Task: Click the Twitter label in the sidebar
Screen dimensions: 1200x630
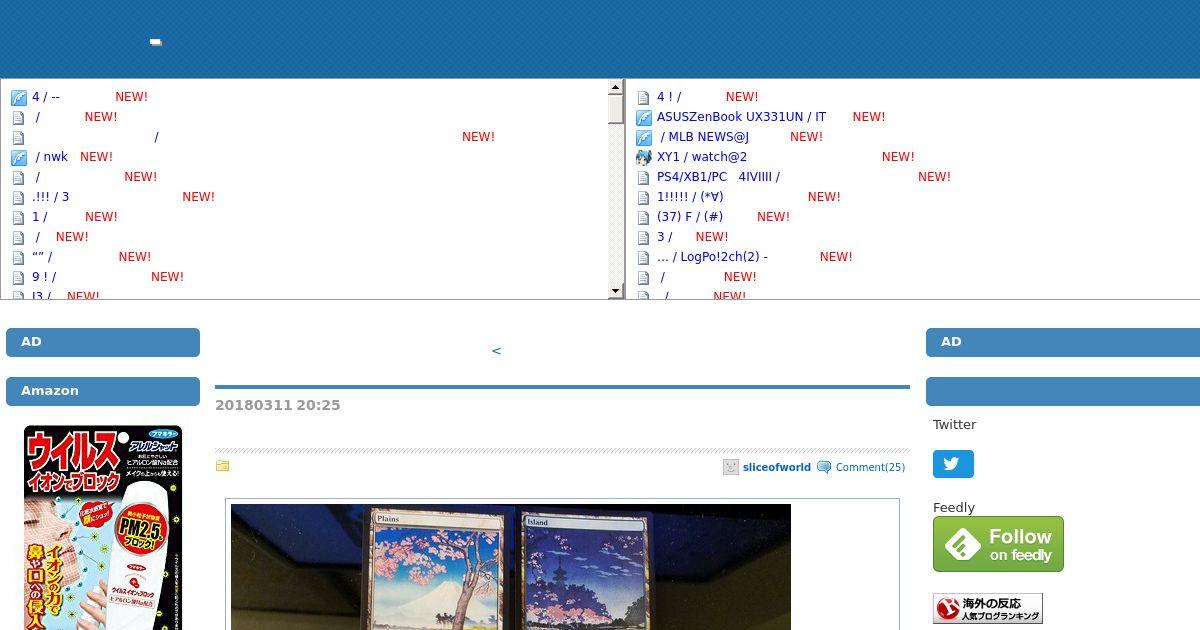Action: click(954, 424)
